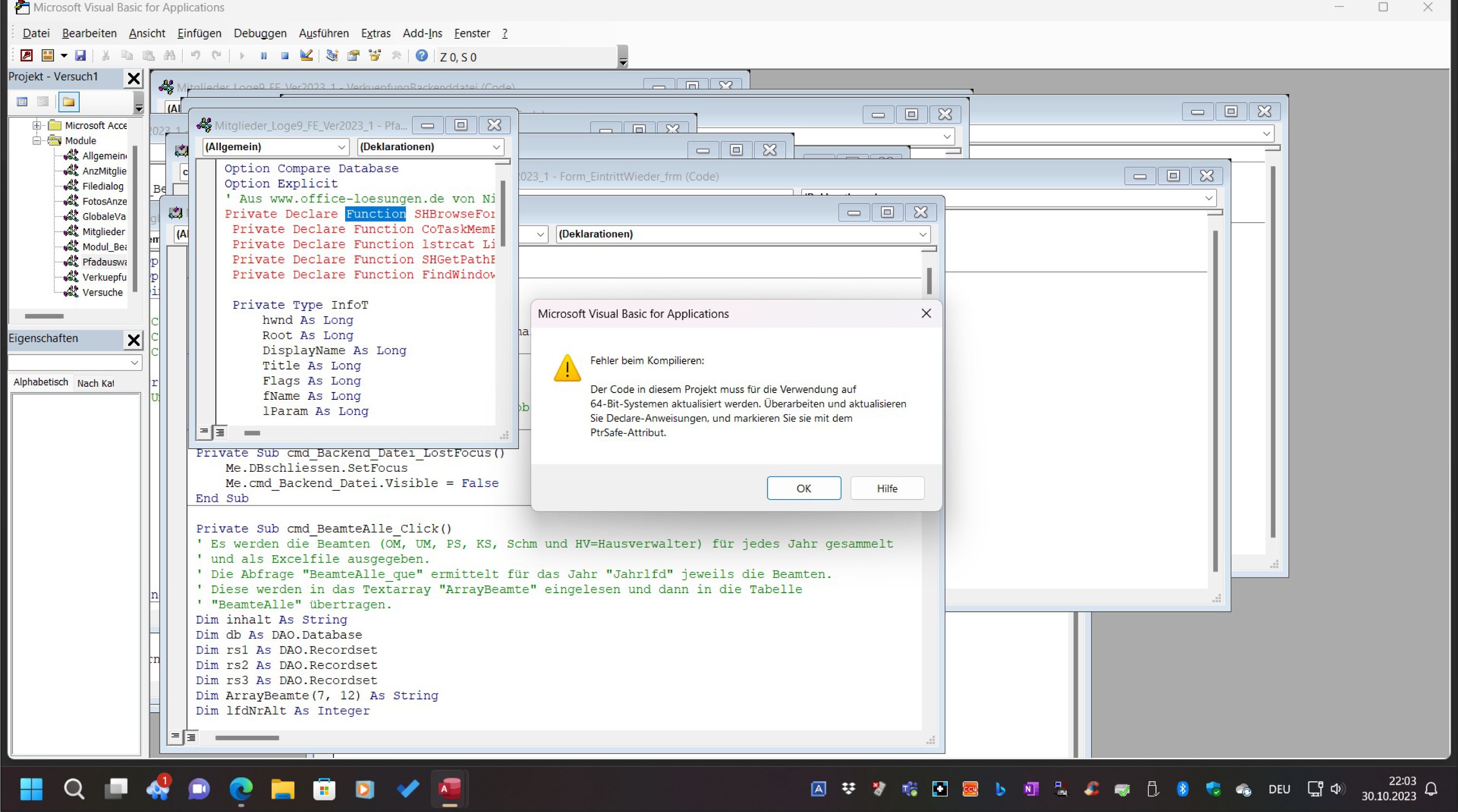Open the Debuggen menu
1458x812 pixels.
(x=260, y=34)
